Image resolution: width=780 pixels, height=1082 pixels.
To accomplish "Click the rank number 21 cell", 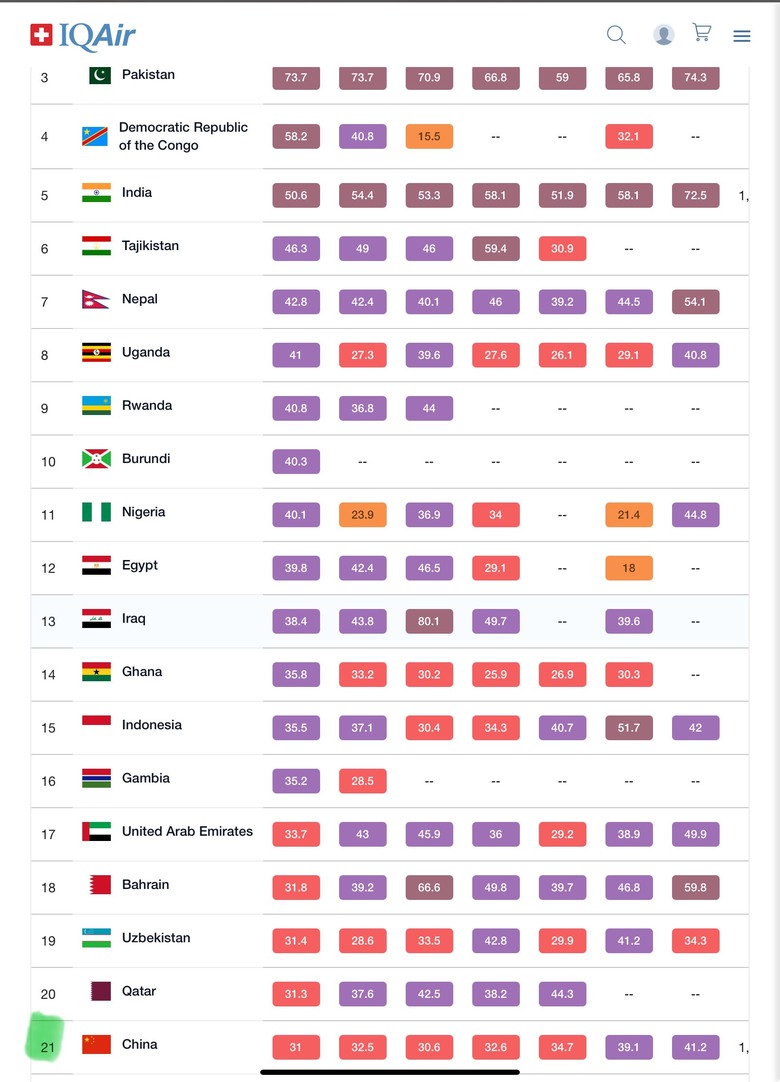I will pyautogui.click(x=48, y=1047).
